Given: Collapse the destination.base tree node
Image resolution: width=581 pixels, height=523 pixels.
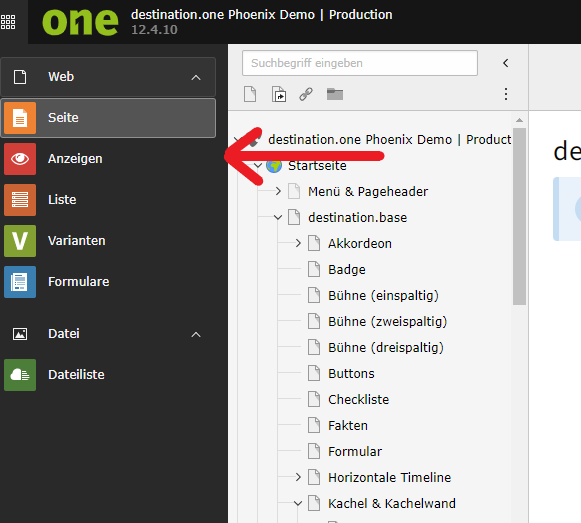Looking at the screenshot, I should 278,217.
